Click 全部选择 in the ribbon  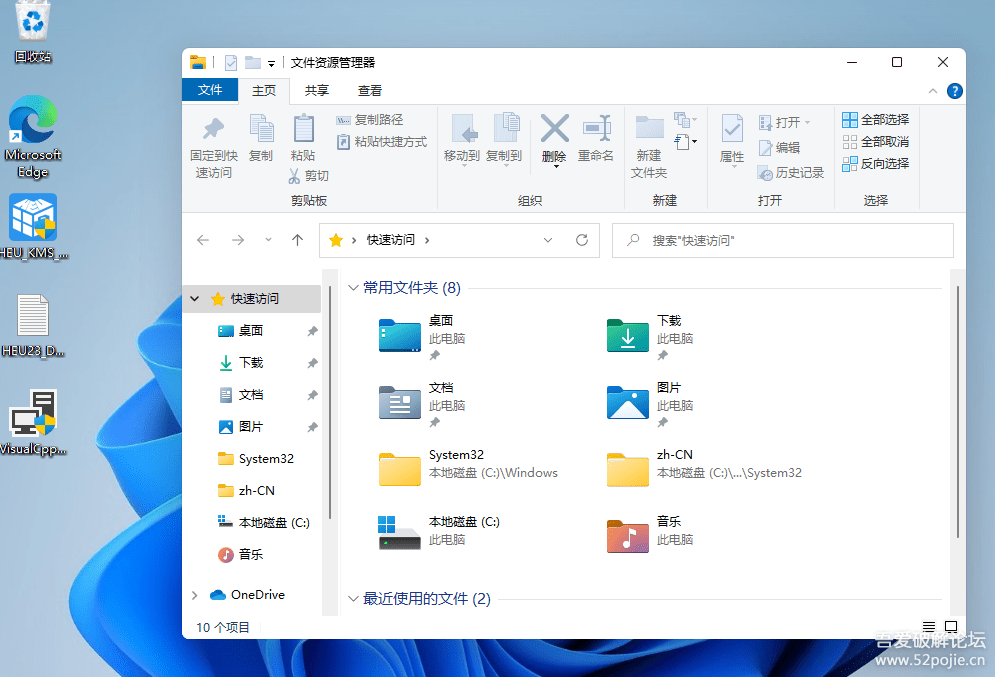click(876, 119)
